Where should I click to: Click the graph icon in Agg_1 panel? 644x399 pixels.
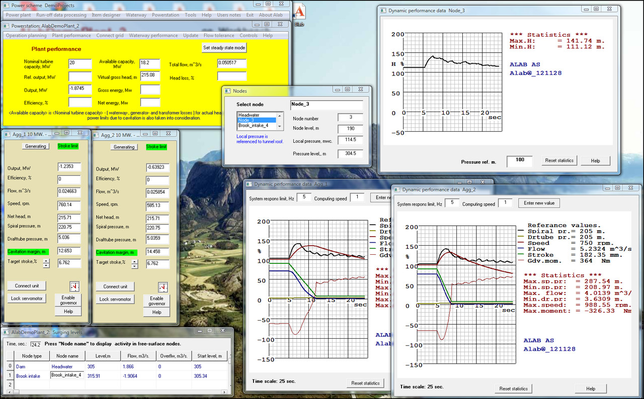coord(74,286)
